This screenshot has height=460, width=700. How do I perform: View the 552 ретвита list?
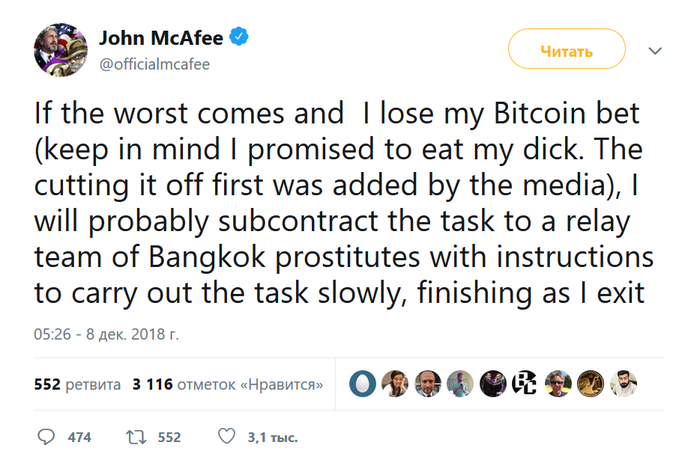[x=77, y=384]
